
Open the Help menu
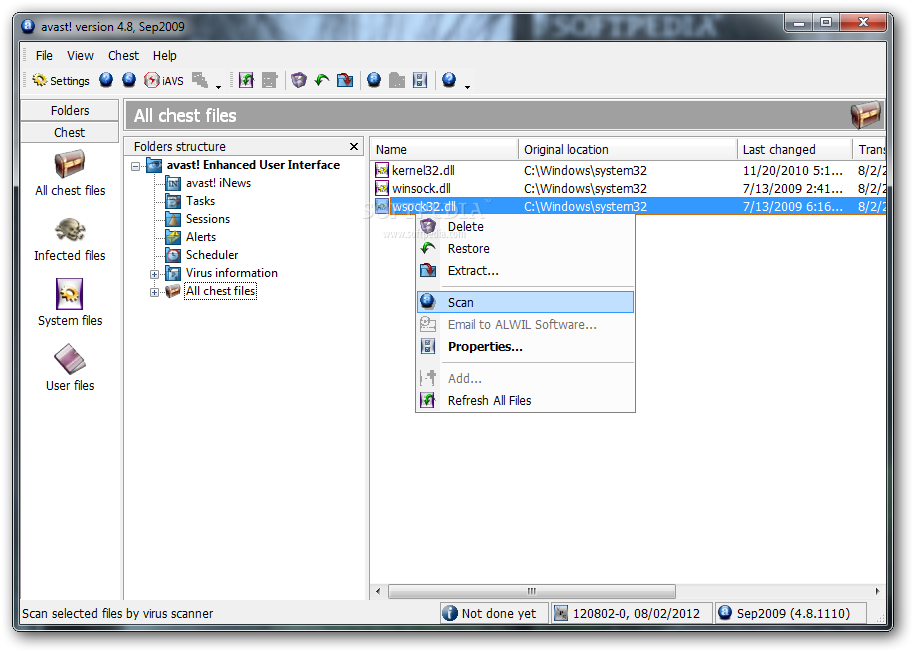pos(165,55)
